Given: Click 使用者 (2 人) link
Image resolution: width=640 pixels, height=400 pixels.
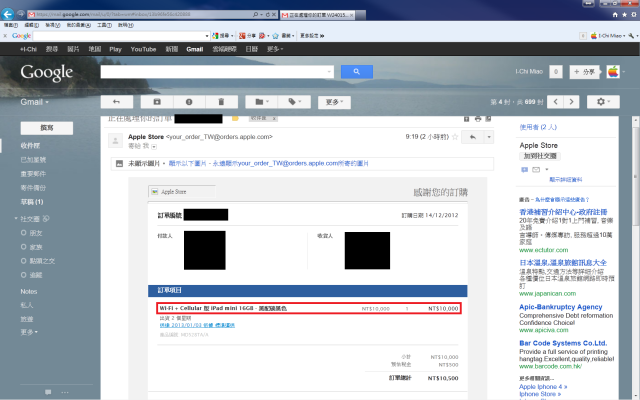Looking at the screenshot, I should click(x=538, y=127).
